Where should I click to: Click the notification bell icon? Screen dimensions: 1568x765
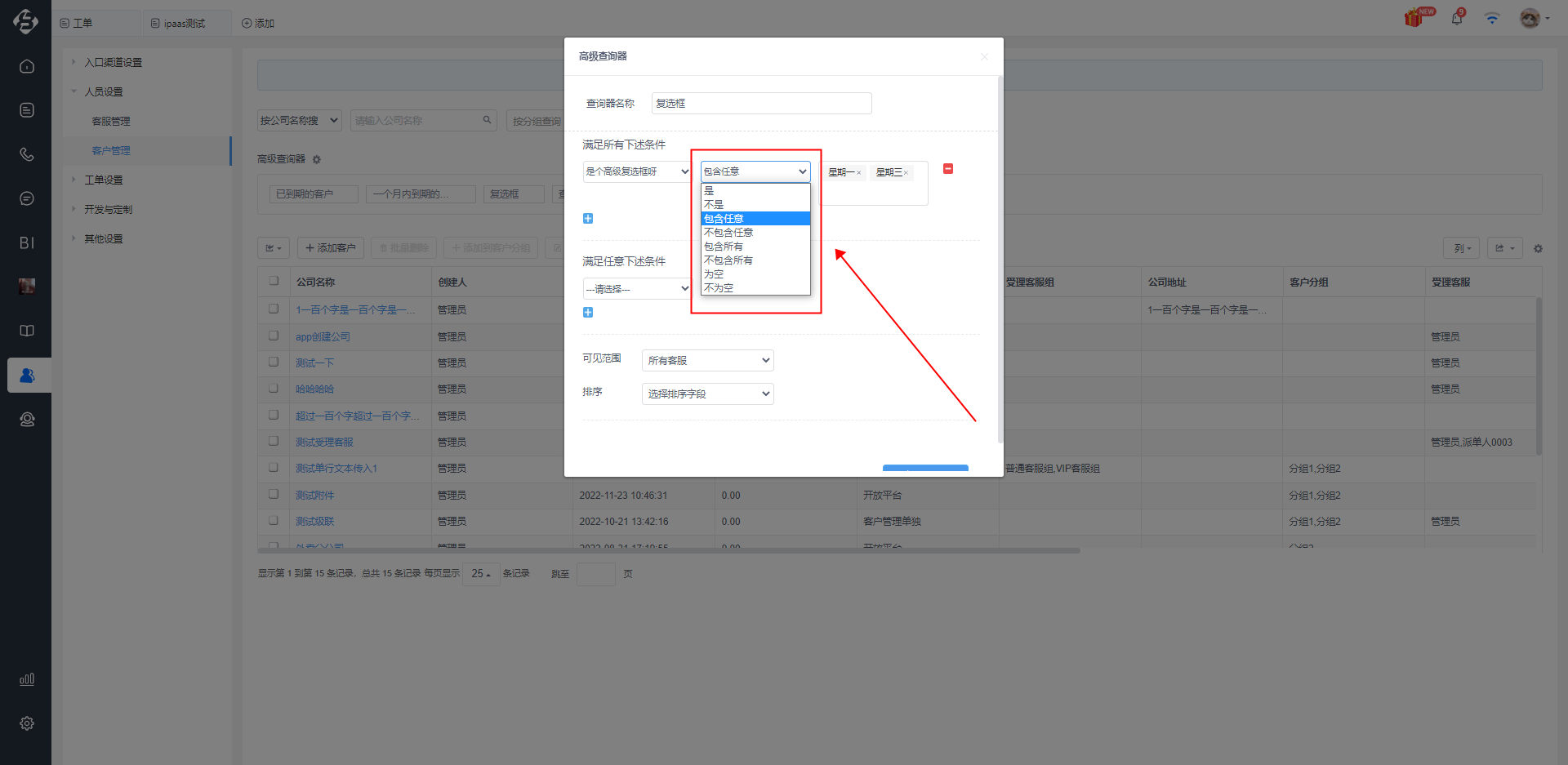(x=1457, y=18)
